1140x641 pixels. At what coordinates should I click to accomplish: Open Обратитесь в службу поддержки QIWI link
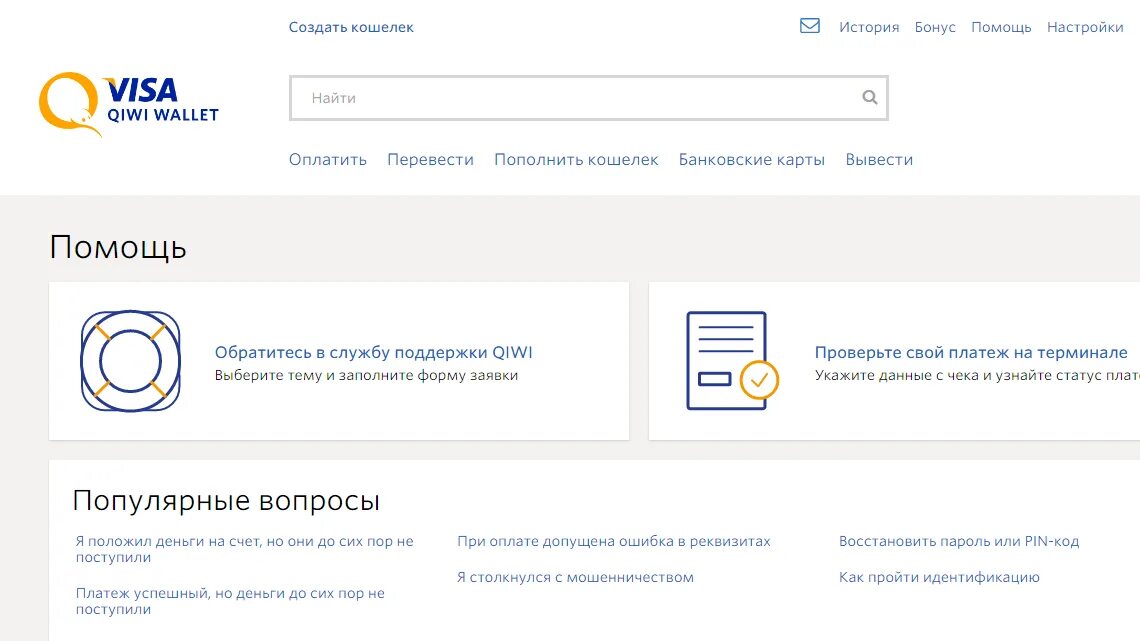click(374, 352)
